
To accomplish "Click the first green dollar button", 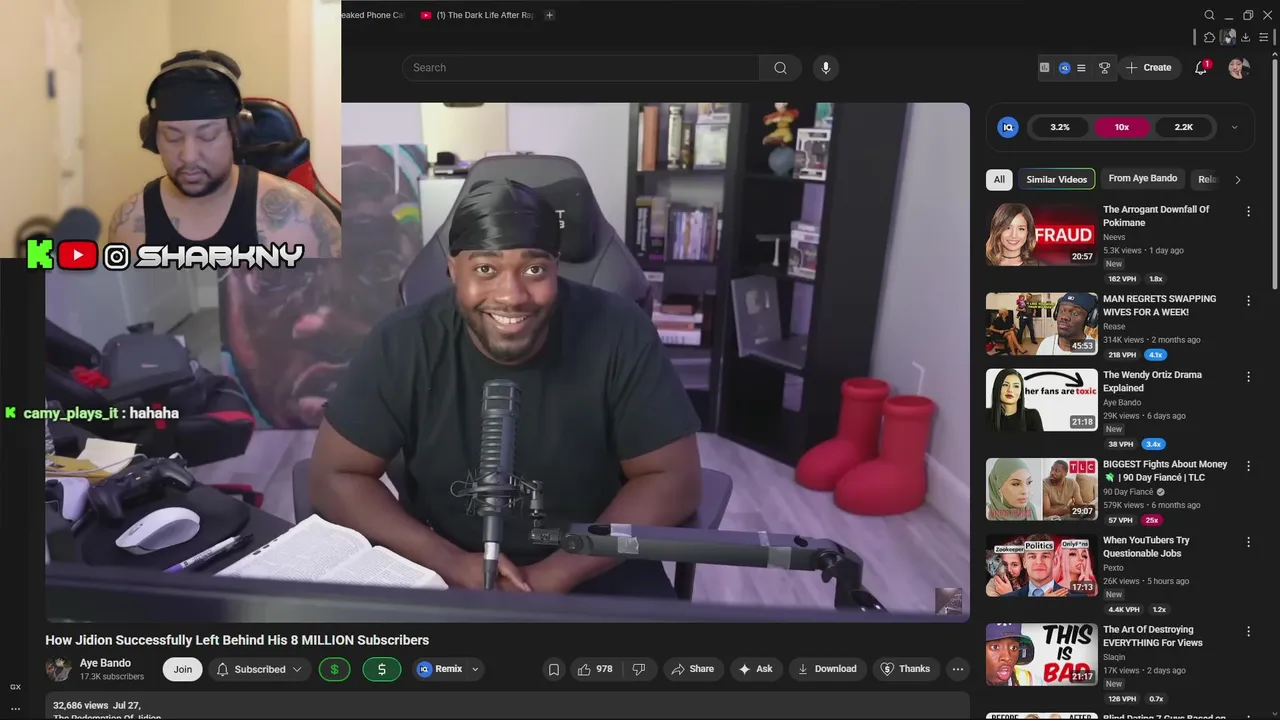I will (x=334, y=669).
